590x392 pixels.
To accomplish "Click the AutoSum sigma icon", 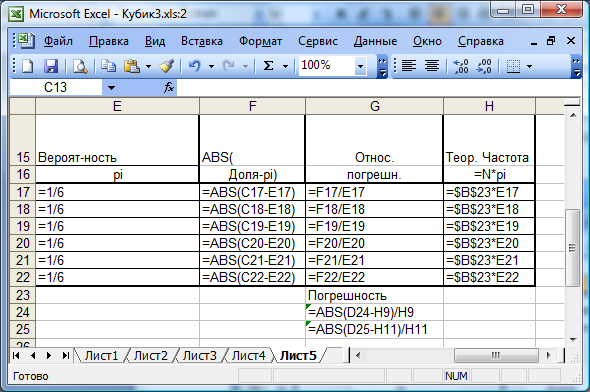I will click(268, 66).
